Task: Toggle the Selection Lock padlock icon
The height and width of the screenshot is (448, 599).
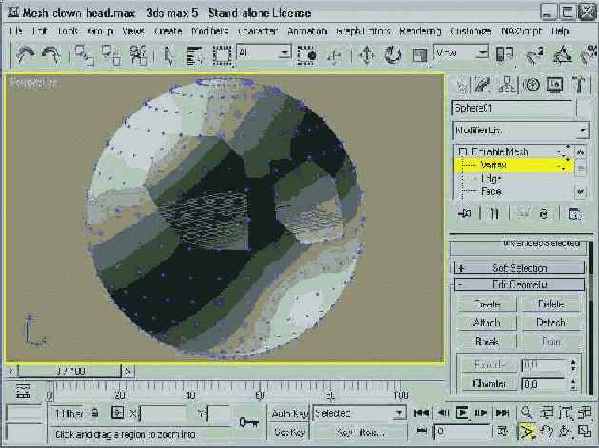Action: (95, 413)
